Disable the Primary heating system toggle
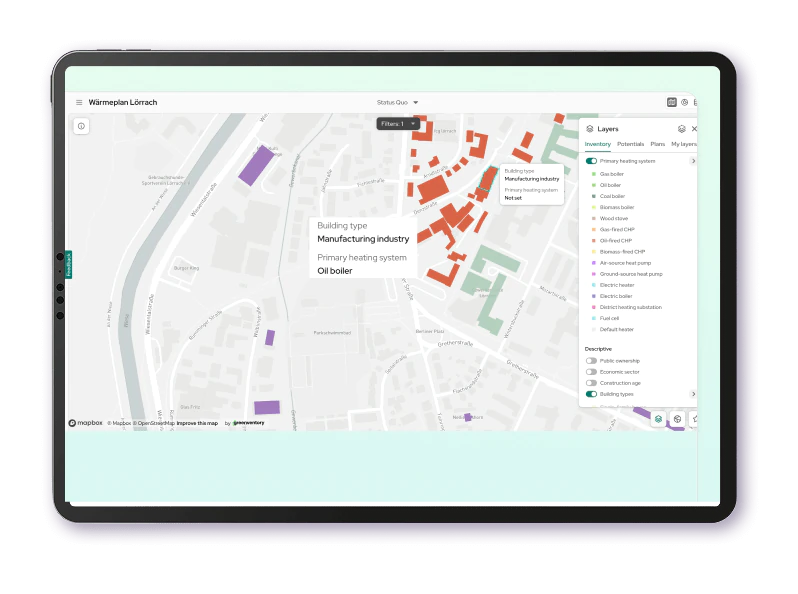The image size is (798, 594). [591, 161]
